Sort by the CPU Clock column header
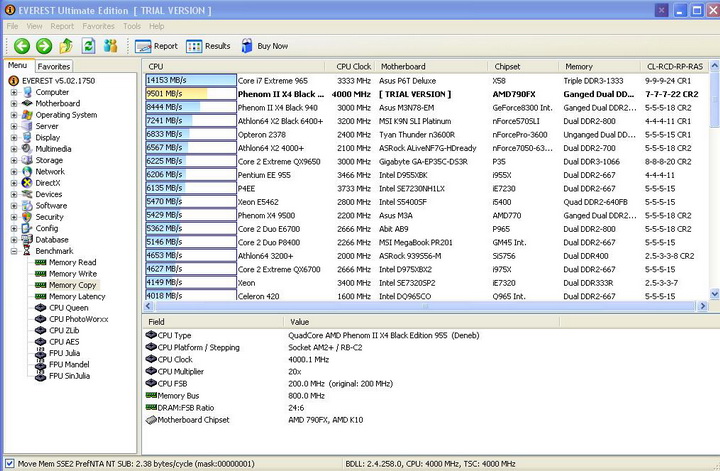This screenshot has height=471, width=720. tap(349, 67)
